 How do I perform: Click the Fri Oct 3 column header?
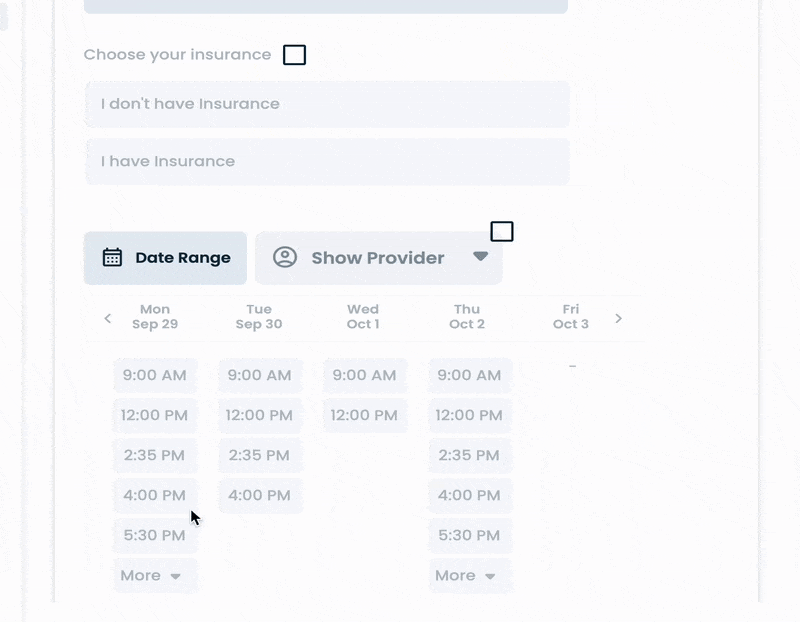[x=571, y=317]
